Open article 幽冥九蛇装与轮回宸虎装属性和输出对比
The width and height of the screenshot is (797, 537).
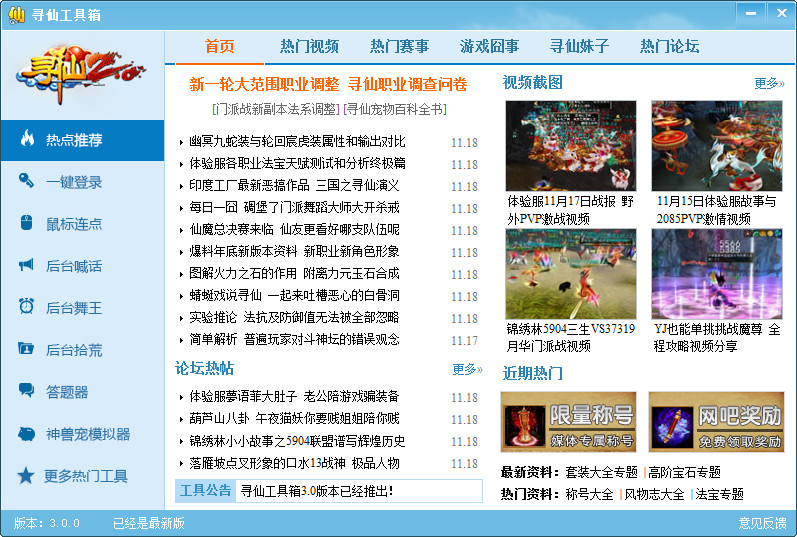point(297,141)
